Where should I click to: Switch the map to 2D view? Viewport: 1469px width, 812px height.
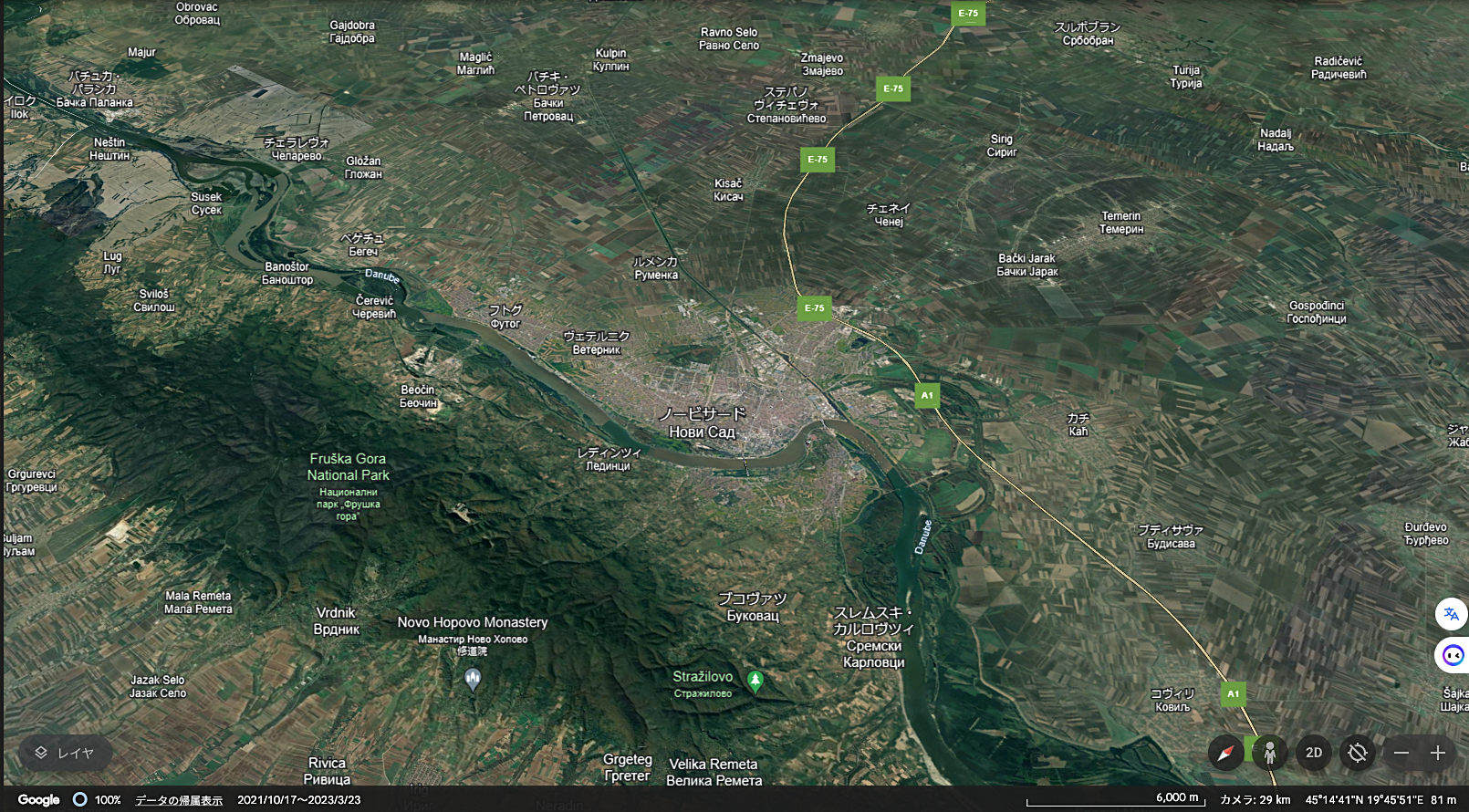[1314, 753]
